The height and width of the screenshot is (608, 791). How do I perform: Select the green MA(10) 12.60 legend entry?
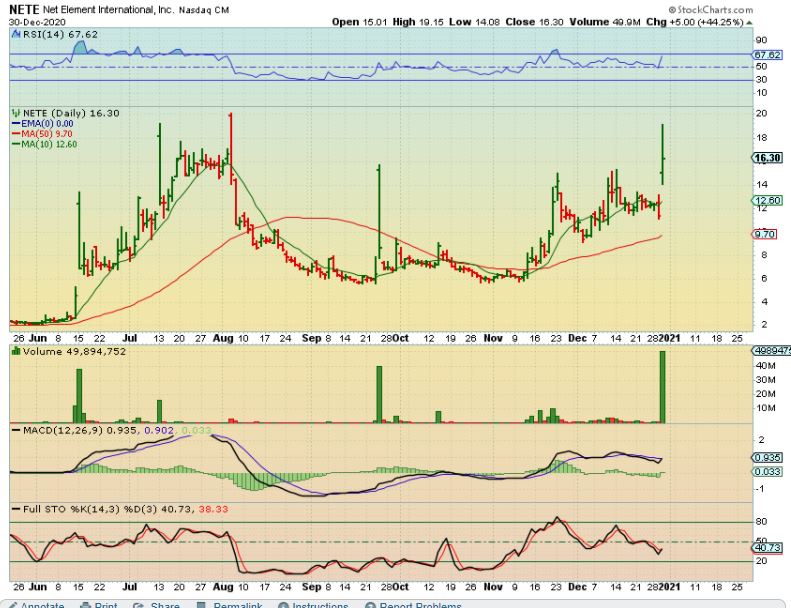click(x=42, y=144)
